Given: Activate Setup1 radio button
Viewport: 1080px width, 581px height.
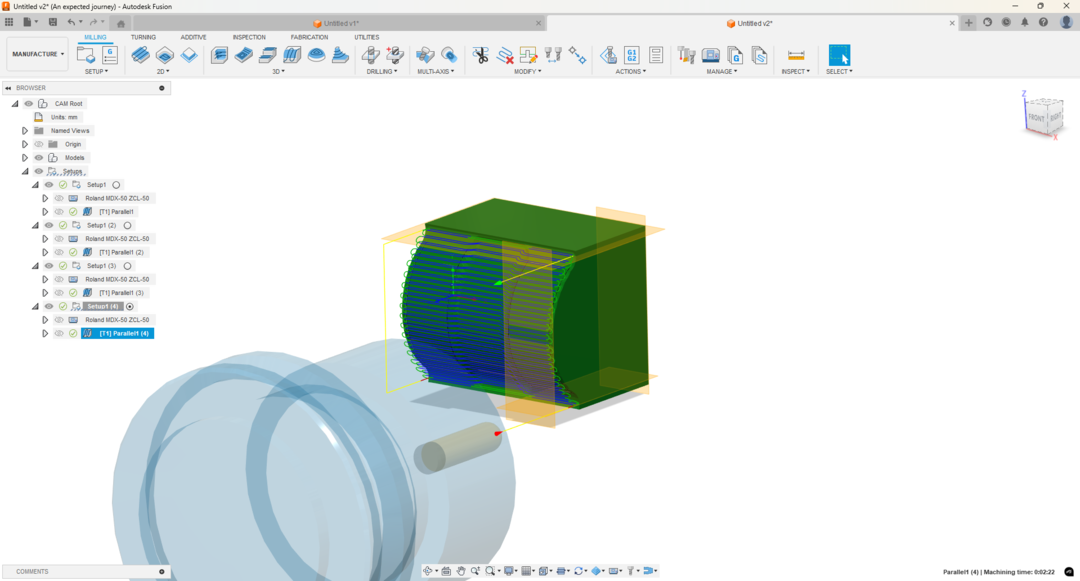Looking at the screenshot, I should click(116, 184).
